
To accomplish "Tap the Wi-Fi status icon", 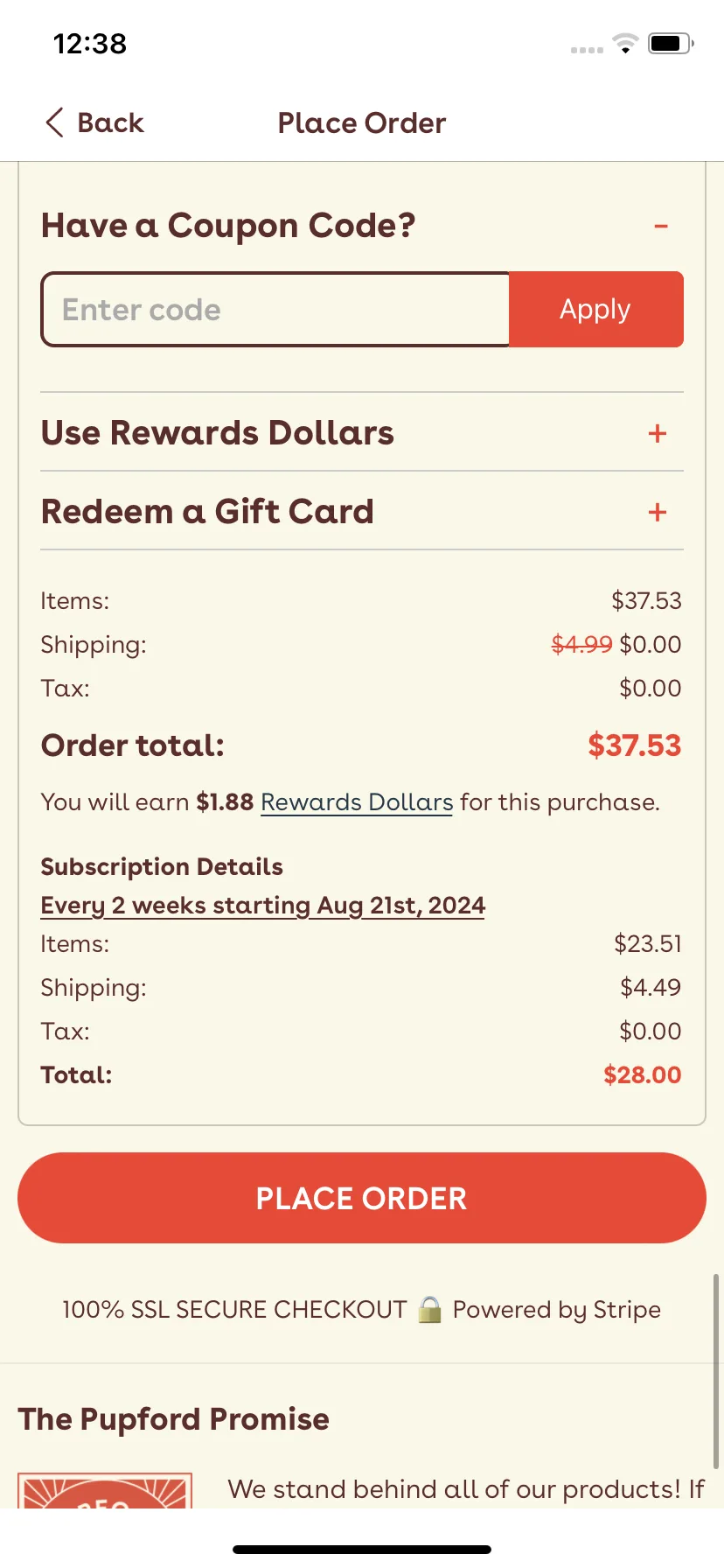I will point(625,43).
